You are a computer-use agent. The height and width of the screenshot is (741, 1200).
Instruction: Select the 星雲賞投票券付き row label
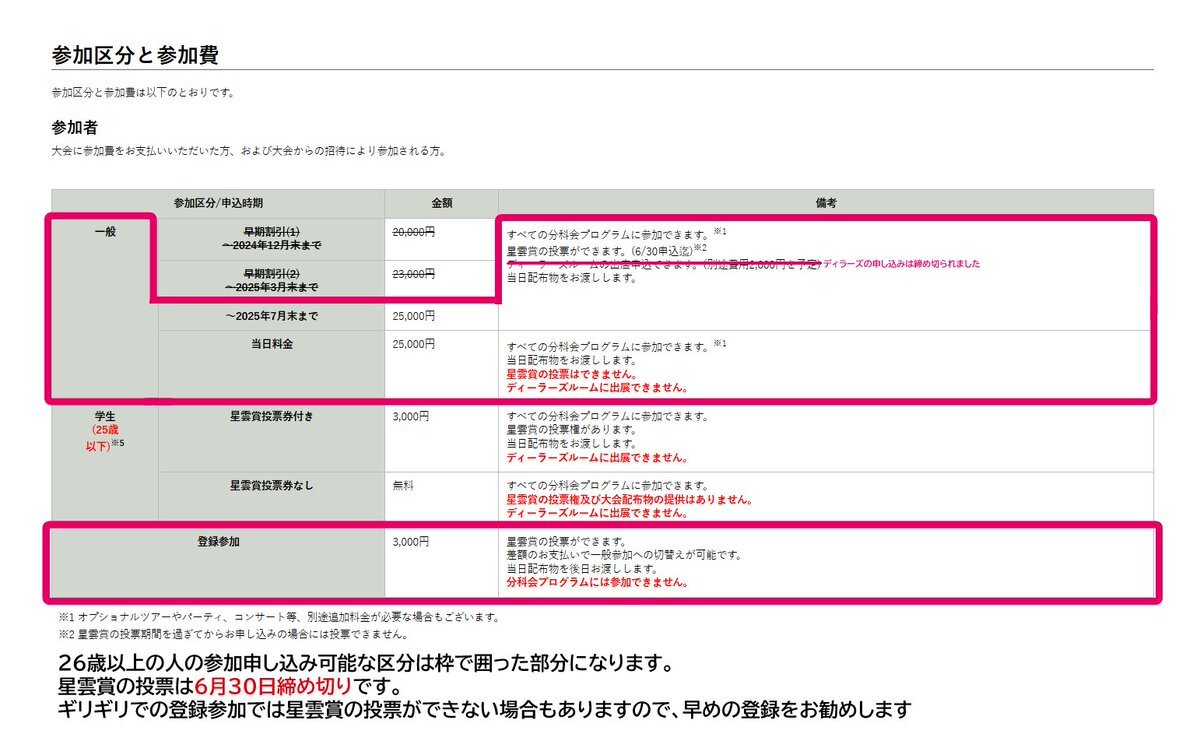(x=271, y=416)
